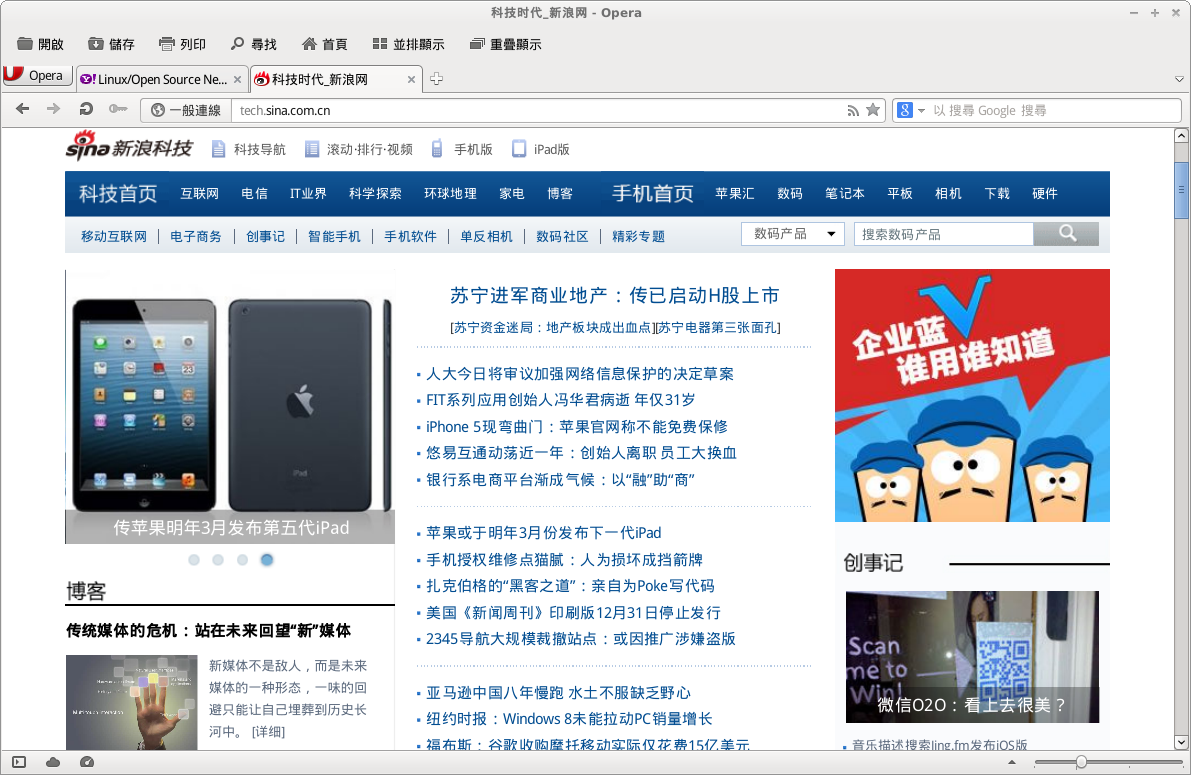The height and width of the screenshot is (775, 1191).
Task: Close the Linux/Open Source News tab
Action: 237,79
